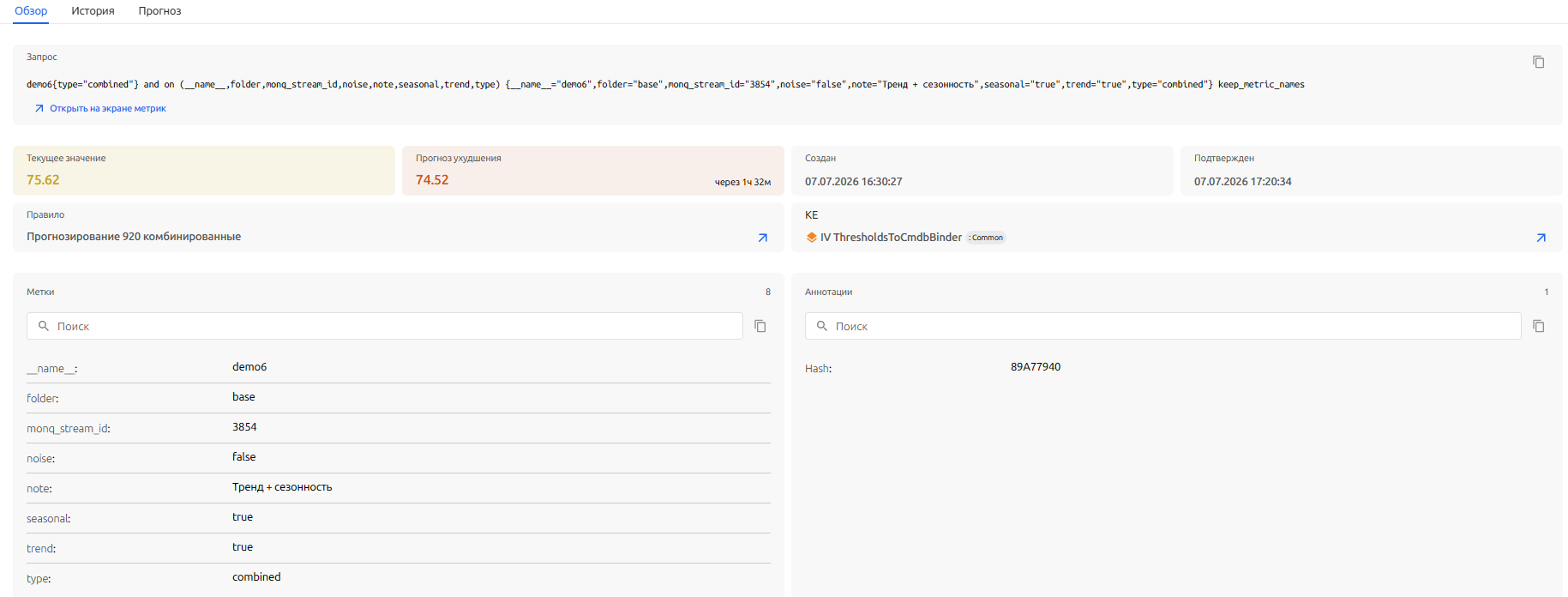Copy all Метки labels
Screen dimensions: 1568x597
tap(760, 326)
